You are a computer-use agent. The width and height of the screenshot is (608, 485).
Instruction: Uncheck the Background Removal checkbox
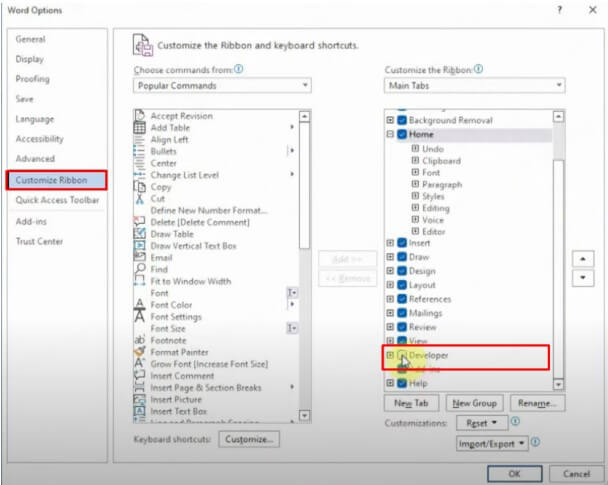[402, 120]
